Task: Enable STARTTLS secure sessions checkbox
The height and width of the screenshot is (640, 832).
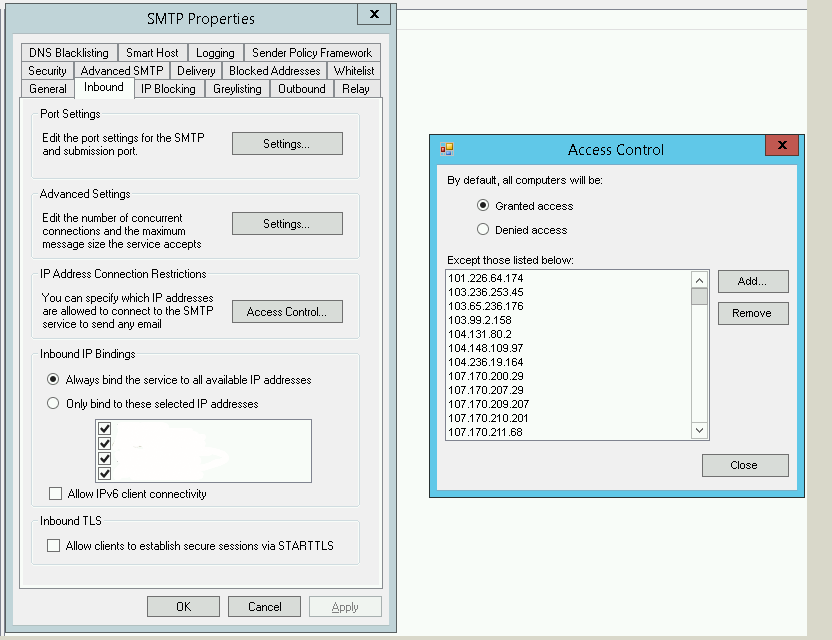Action: [x=54, y=546]
